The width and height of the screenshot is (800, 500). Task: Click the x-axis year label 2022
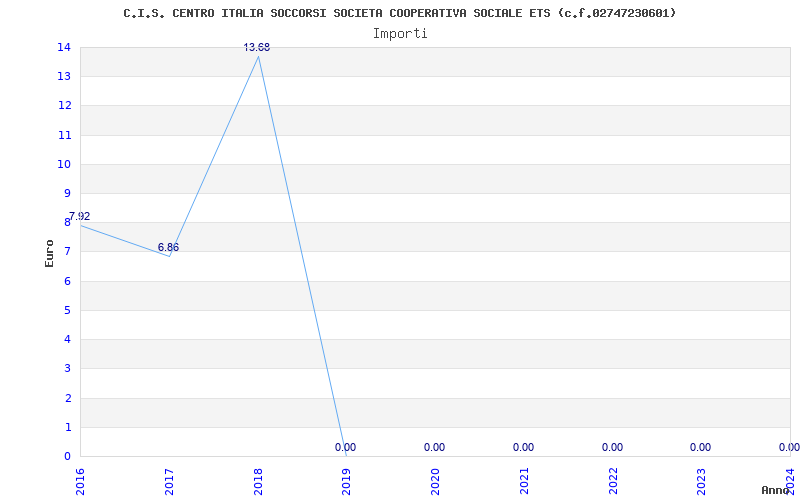click(613, 482)
